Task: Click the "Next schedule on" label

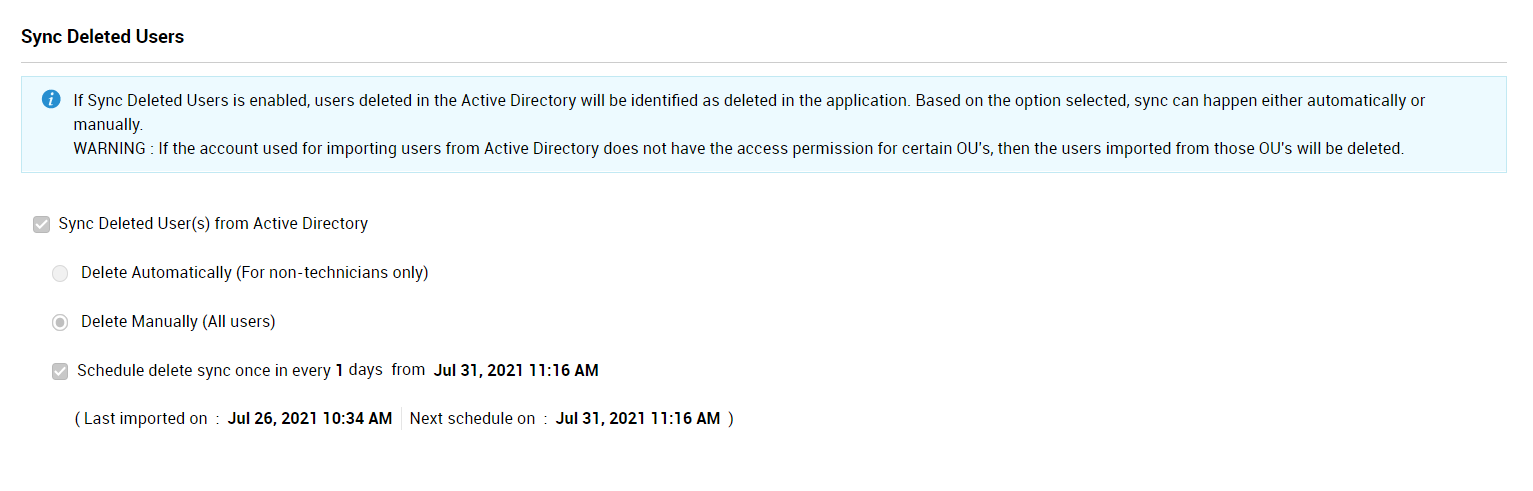Action: (472, 419)
